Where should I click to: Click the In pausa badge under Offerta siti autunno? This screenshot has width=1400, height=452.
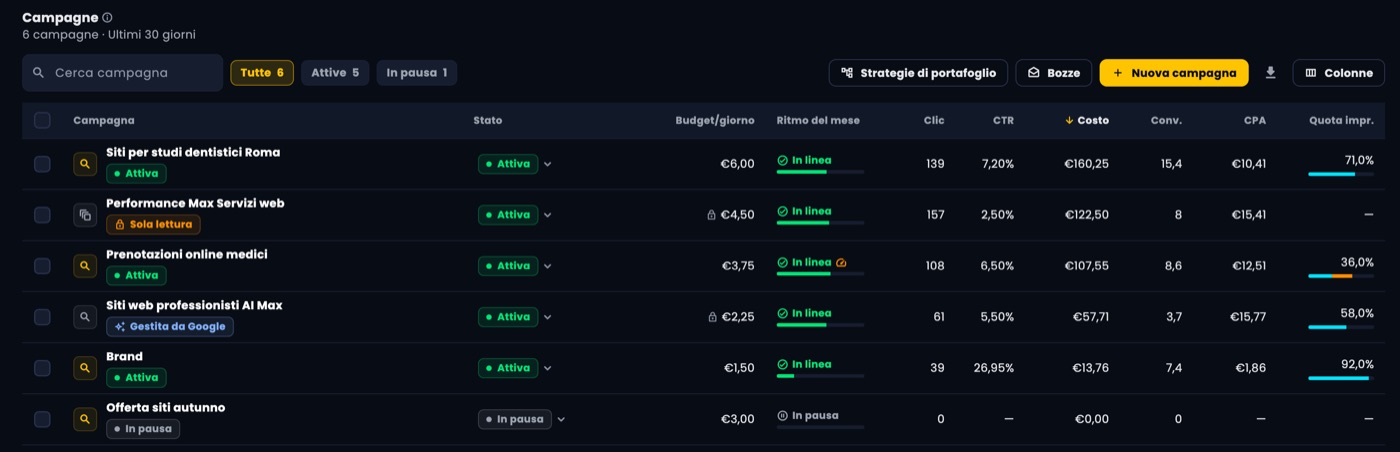pyautogui.click(x=143, y=429)
